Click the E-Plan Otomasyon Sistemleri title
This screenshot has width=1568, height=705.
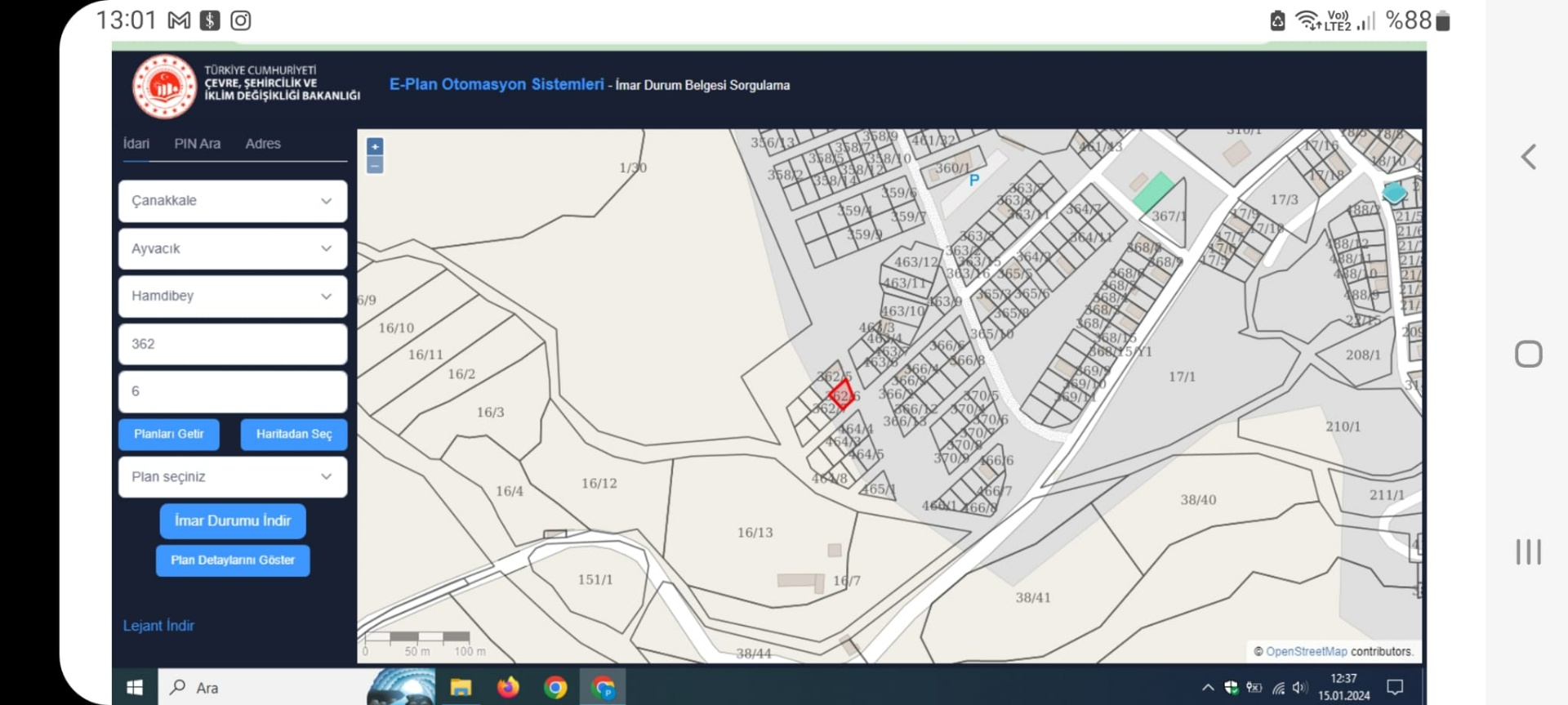pos(497,84)
